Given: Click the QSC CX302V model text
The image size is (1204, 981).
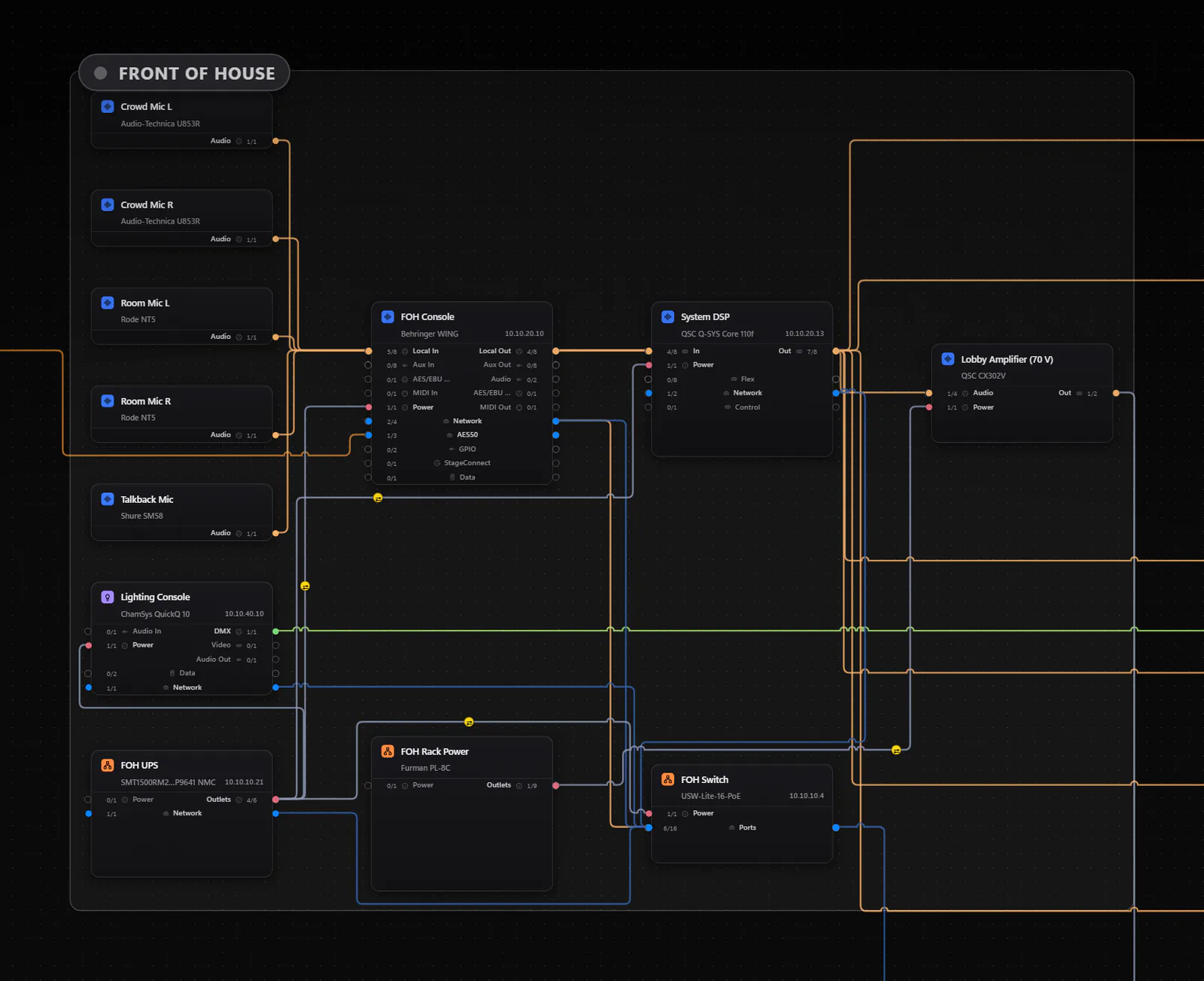Looking at the screenshot, I should pyautogui.click(x=983, y=376).
